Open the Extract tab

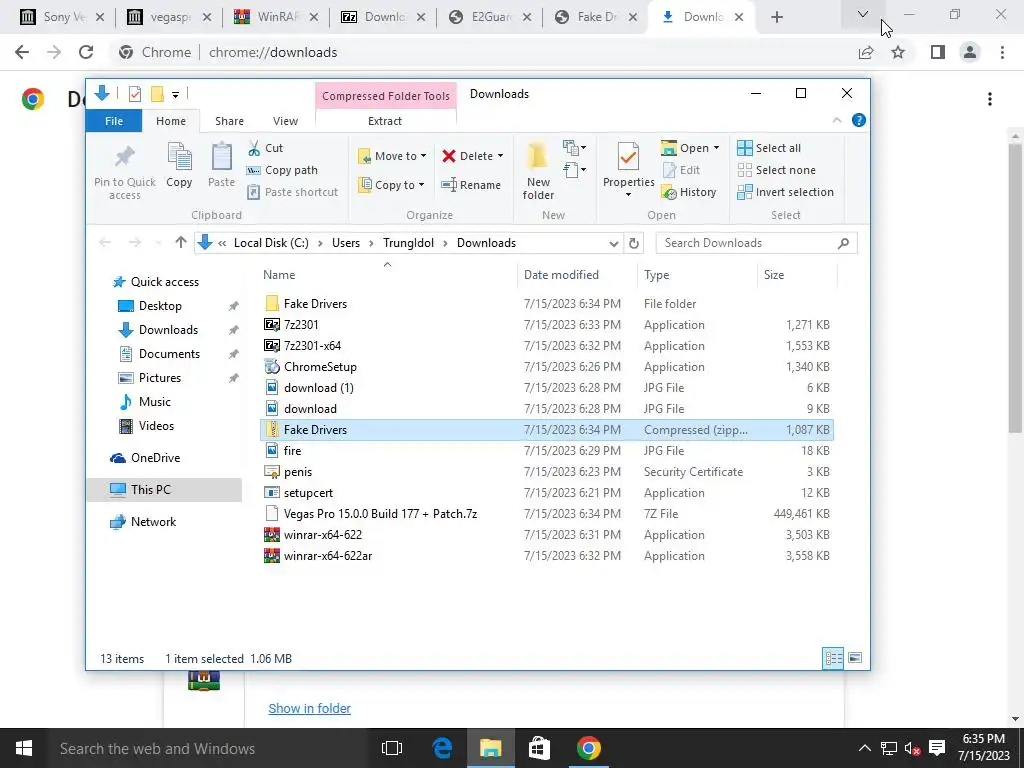coord(385,121)
